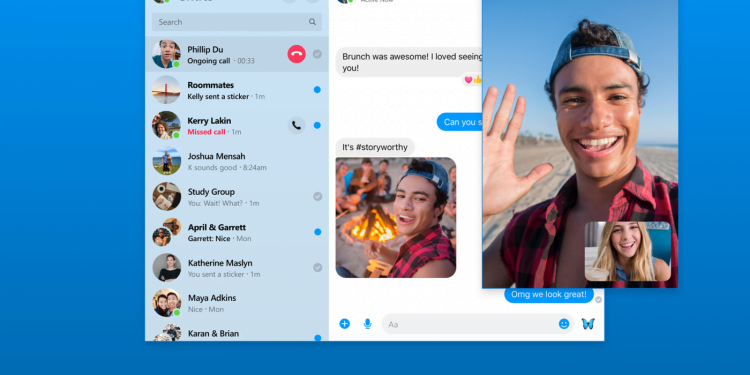Image resolution: width=750 pixels, height=375 pixels.
Task: Open the Joshua Mensah conversation
Action: [237, 161]
